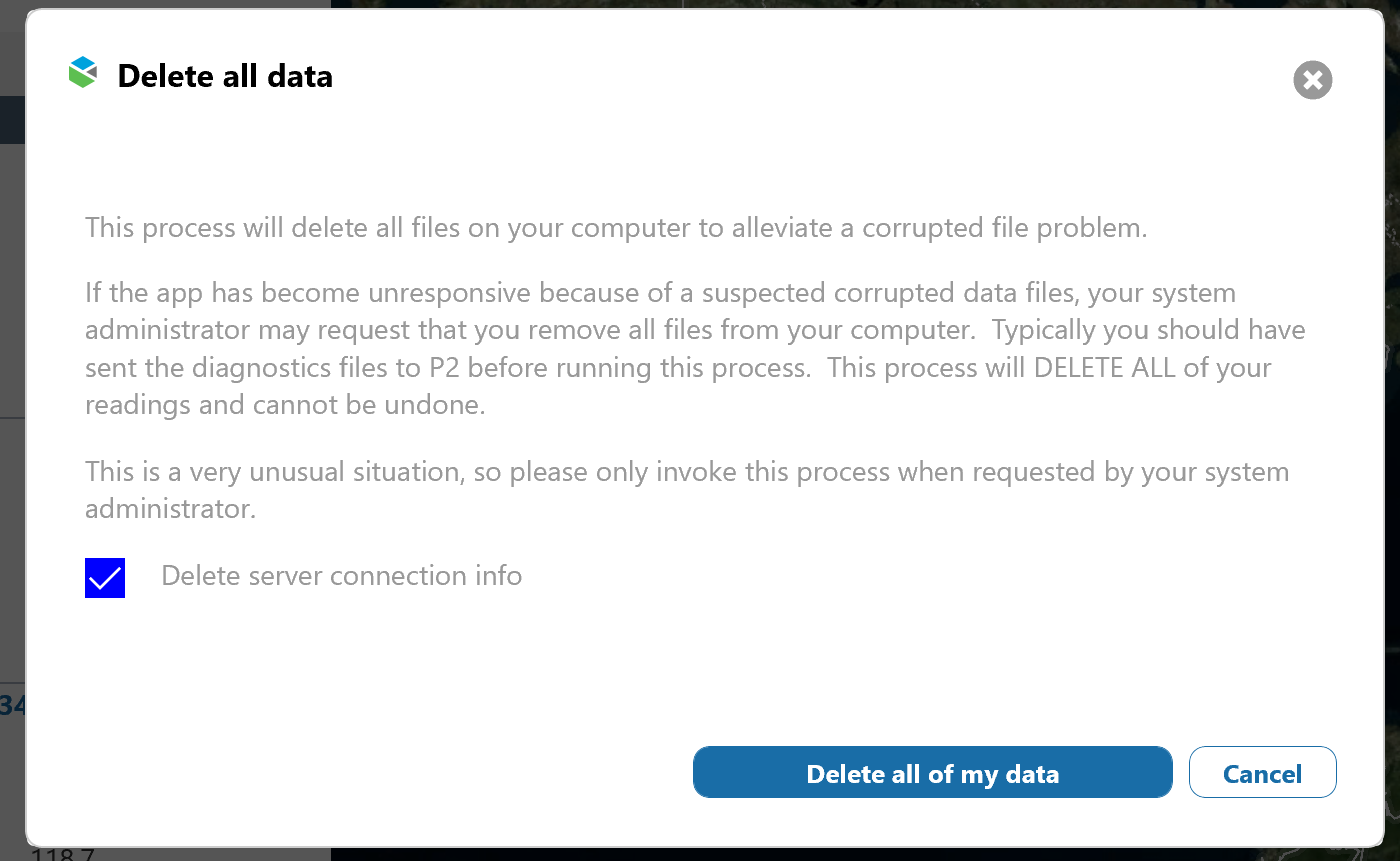Click the "Delete all data" dialog title
1400x861 pixels.
(225, 76)
